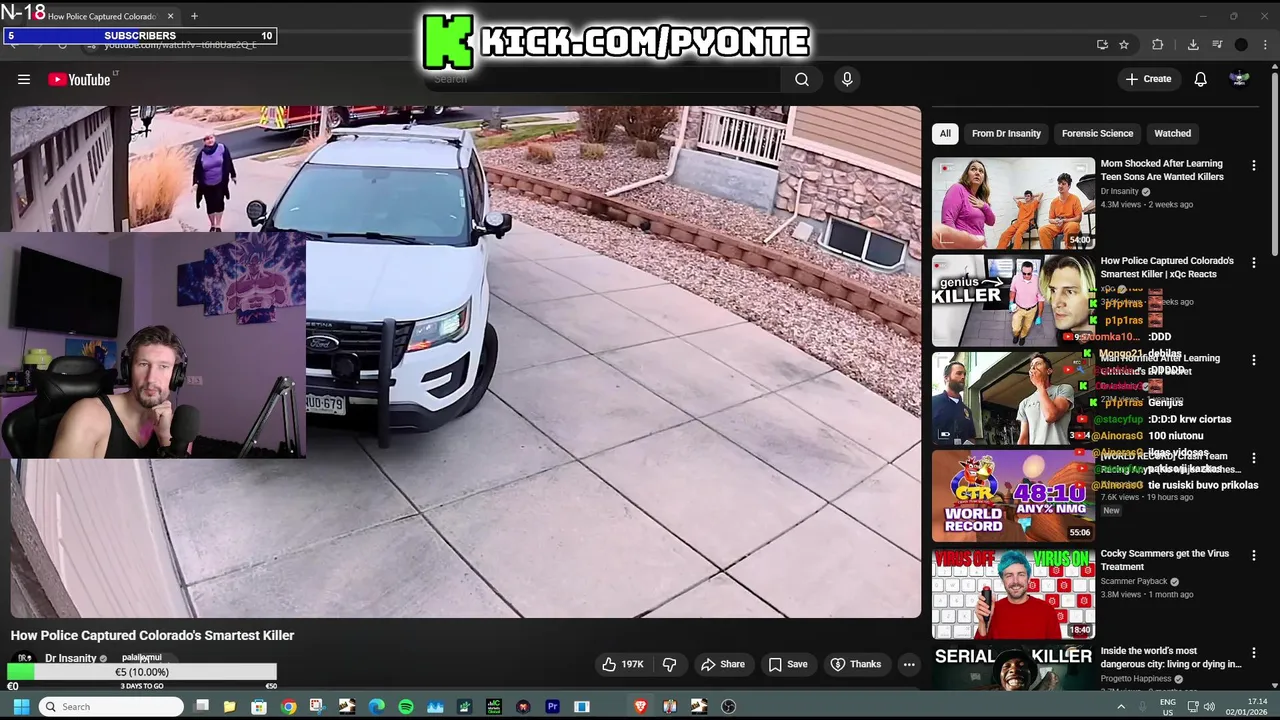Open Adobe Premiere Pro from the taskbar
This screenshot has height=720, width=1280.
[x=552, y=706]
